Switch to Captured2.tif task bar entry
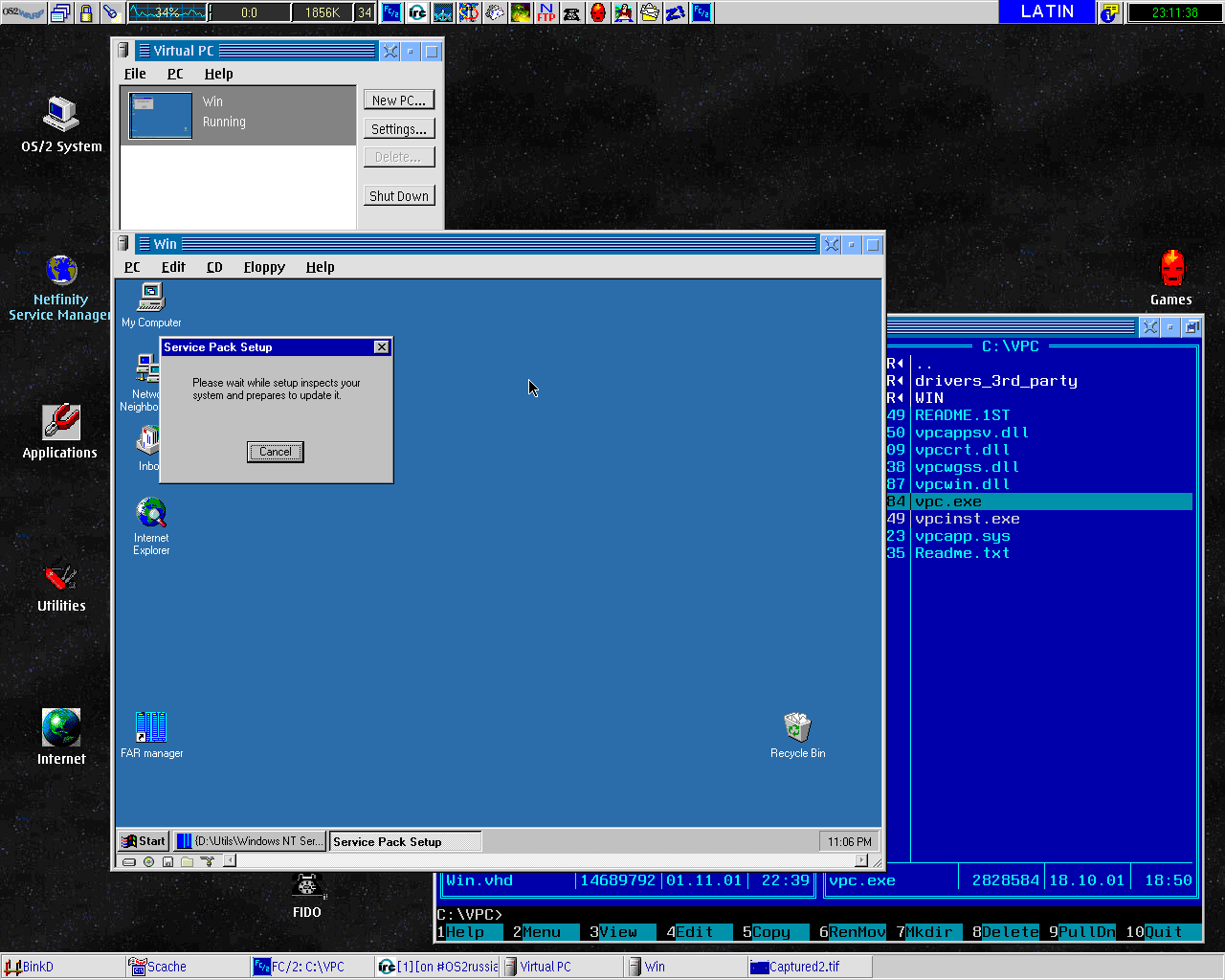This screenshot has height=980, width=1225. click(x=810, y=967)
